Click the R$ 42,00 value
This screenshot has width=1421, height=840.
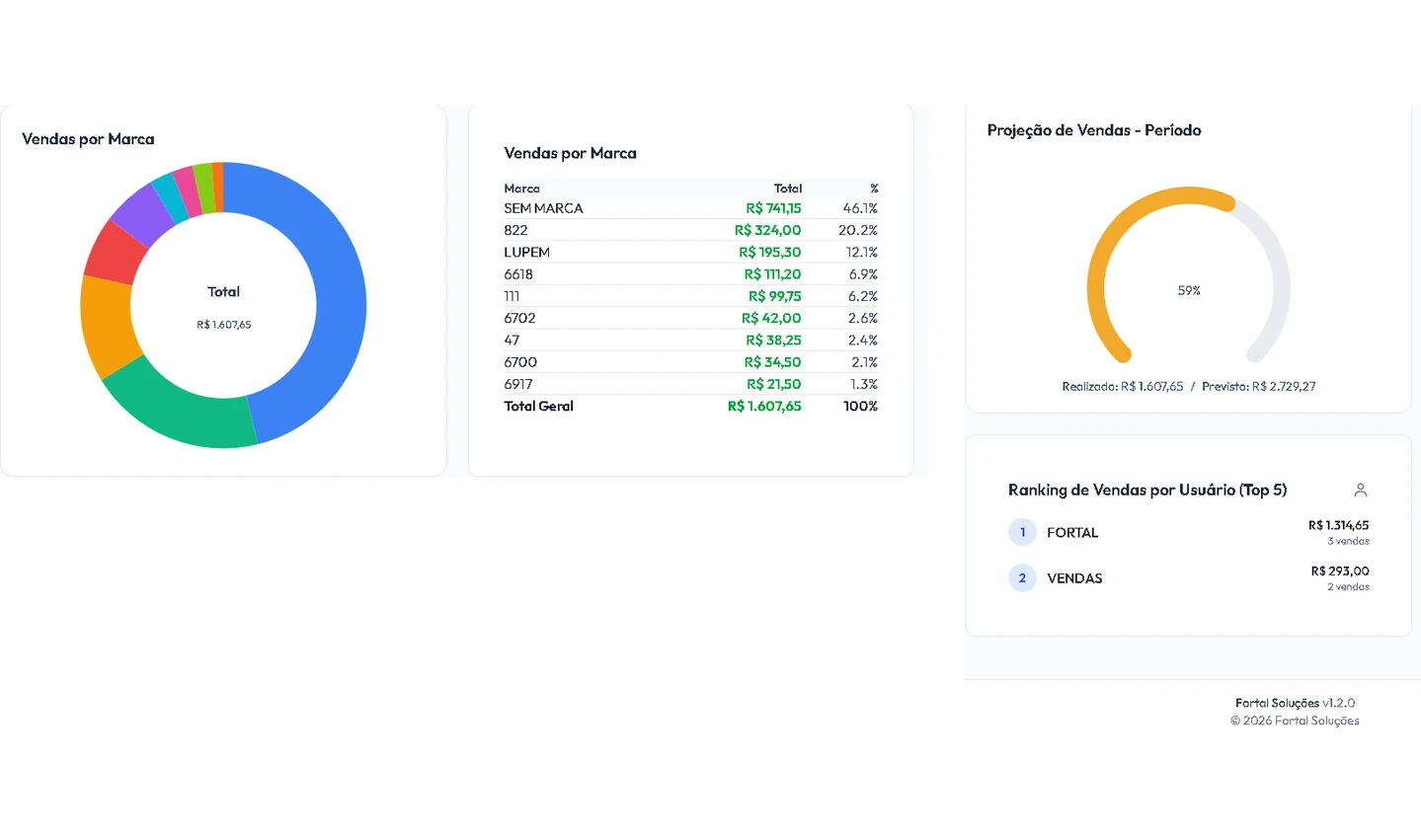[x=771, y=318]
